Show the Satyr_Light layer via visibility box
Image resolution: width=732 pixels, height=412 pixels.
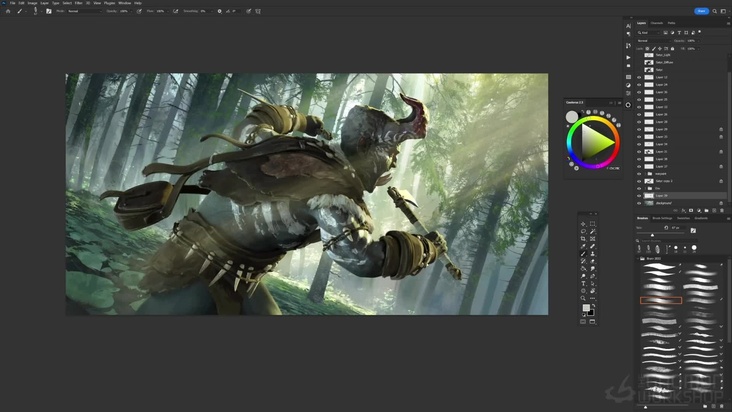tap(639, 55)
